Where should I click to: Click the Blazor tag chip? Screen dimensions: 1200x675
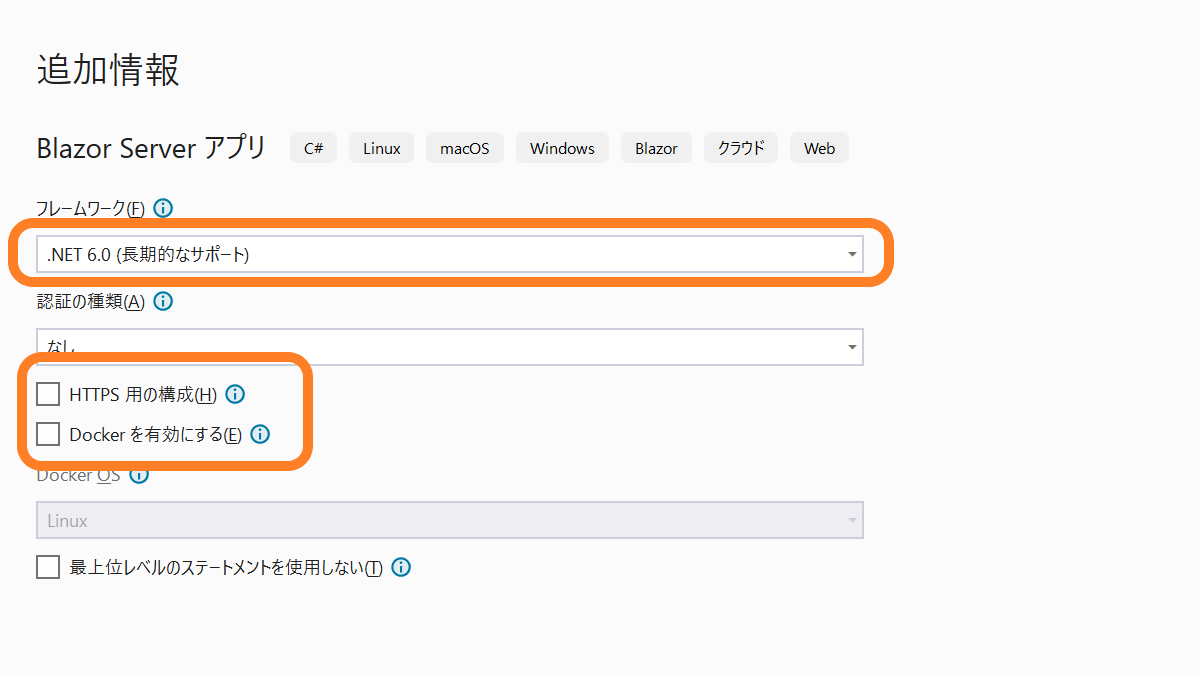tap(656, 148)
